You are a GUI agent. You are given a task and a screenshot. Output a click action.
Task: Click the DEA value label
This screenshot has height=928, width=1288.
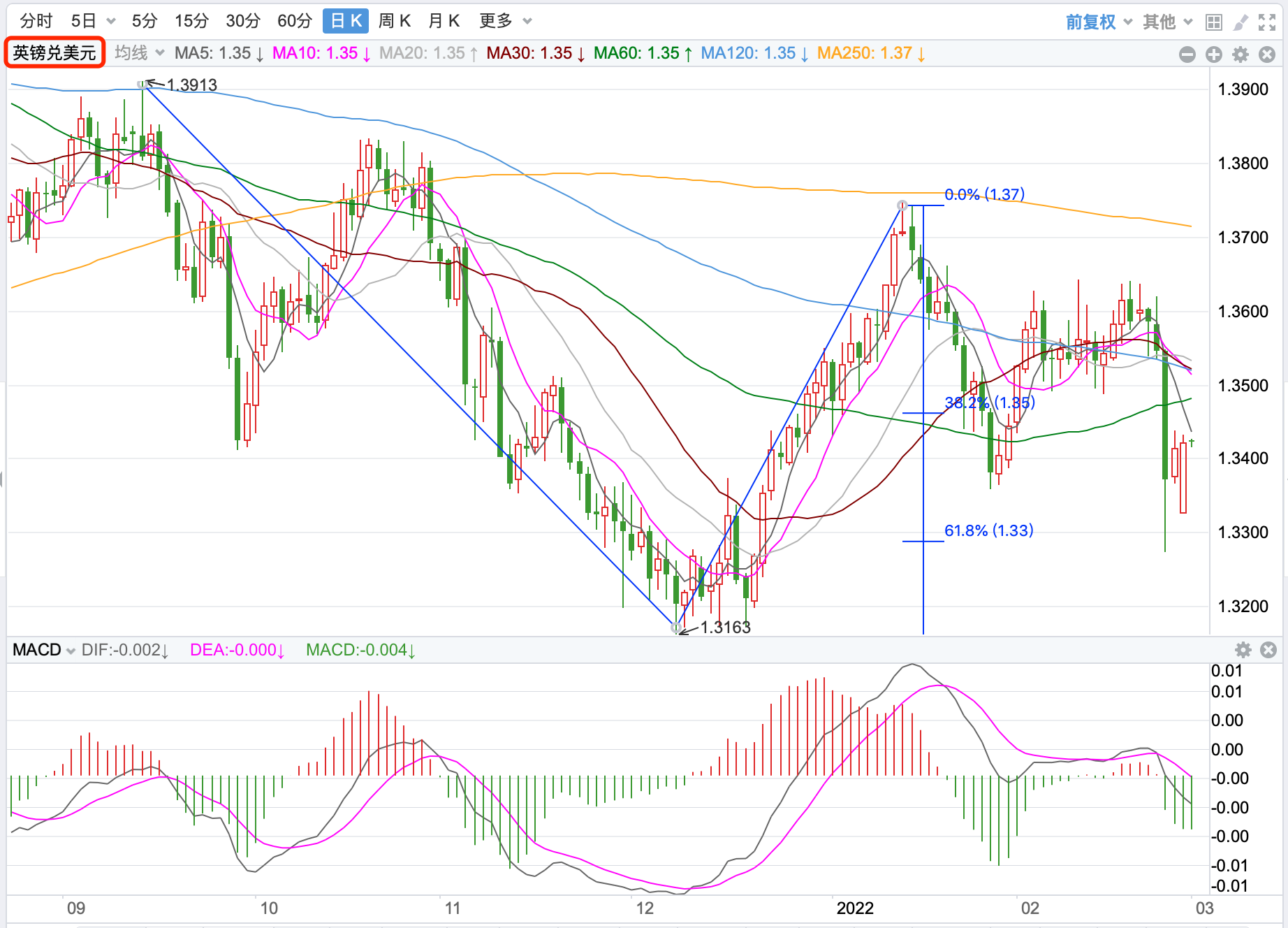pyautogui.click(x=237, y=650)
